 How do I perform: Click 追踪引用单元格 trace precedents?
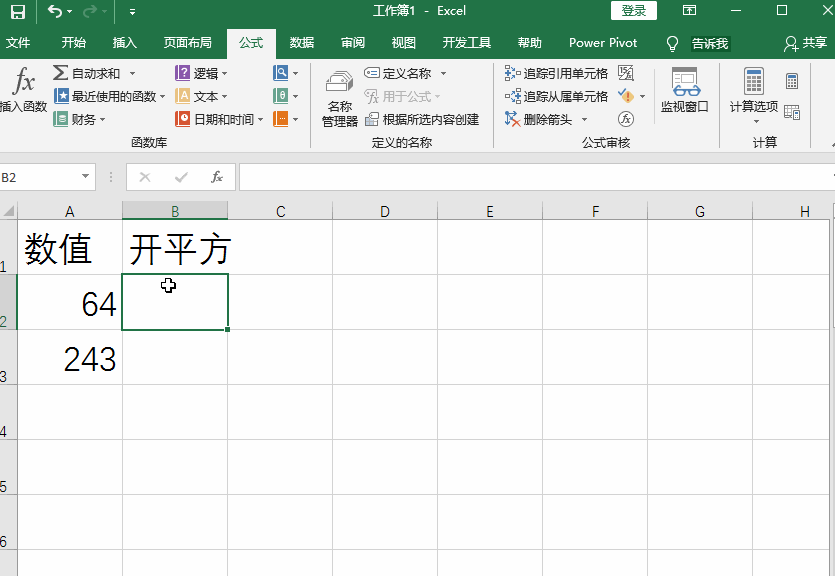tap(556, 73)
